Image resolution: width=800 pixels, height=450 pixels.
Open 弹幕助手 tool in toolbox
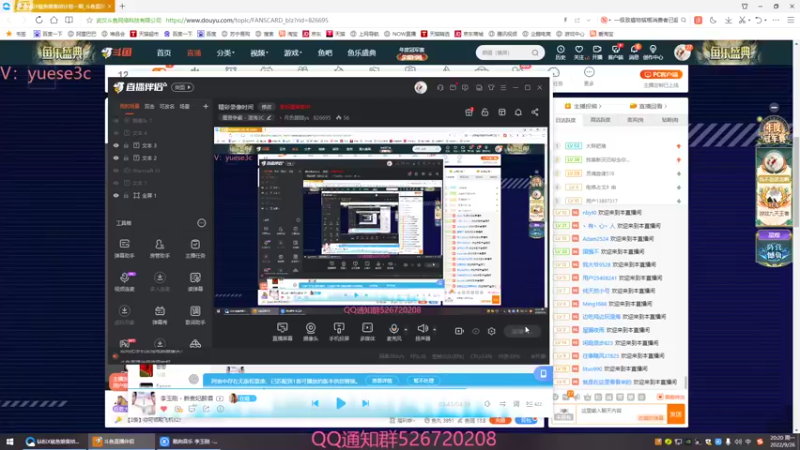click(124, 248)
